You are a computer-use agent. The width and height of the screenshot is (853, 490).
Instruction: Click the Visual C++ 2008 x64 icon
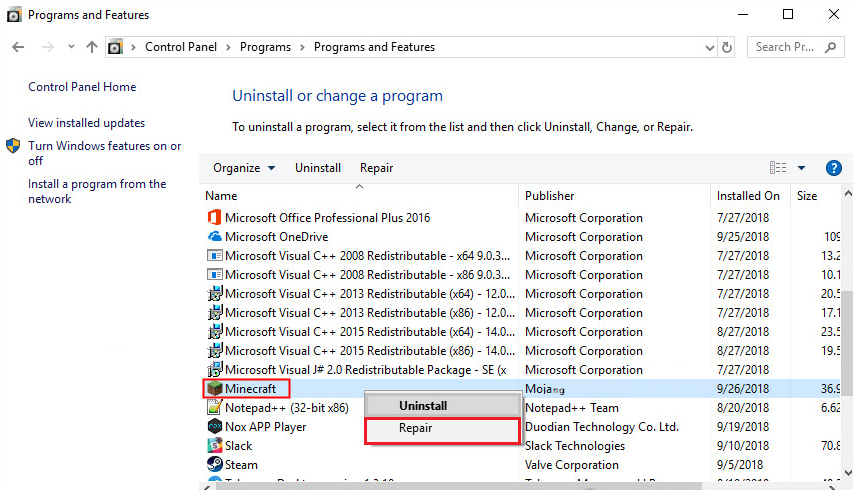coord(215,256)
